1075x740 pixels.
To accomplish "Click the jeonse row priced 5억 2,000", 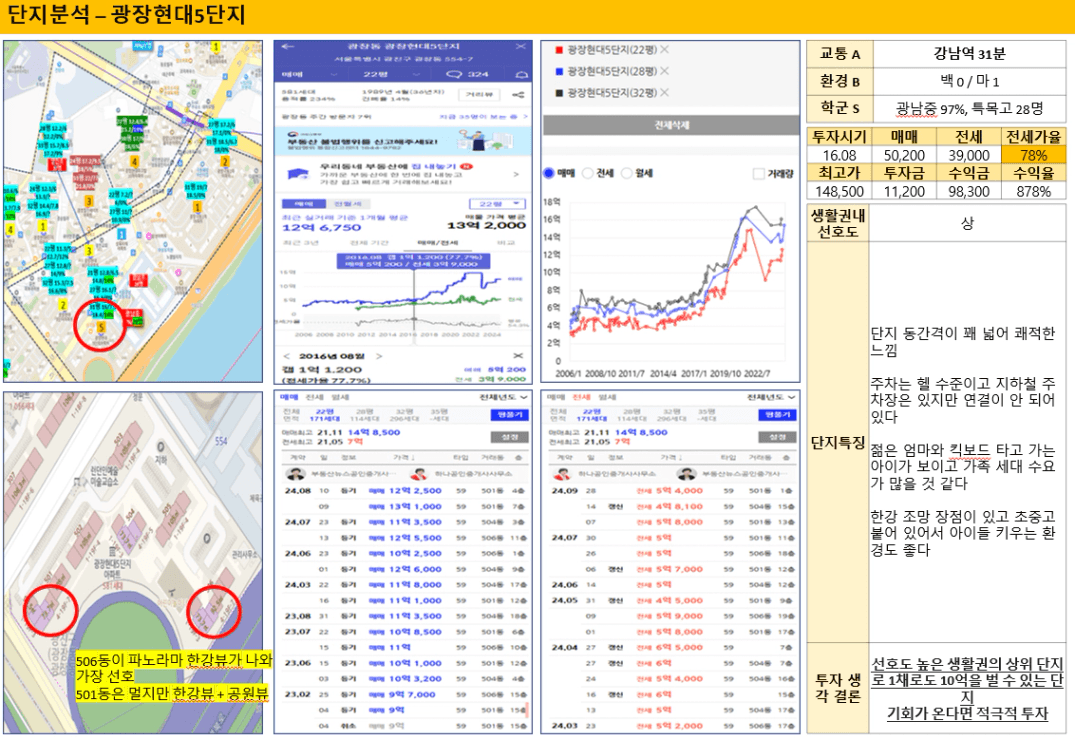I will 672,726.
